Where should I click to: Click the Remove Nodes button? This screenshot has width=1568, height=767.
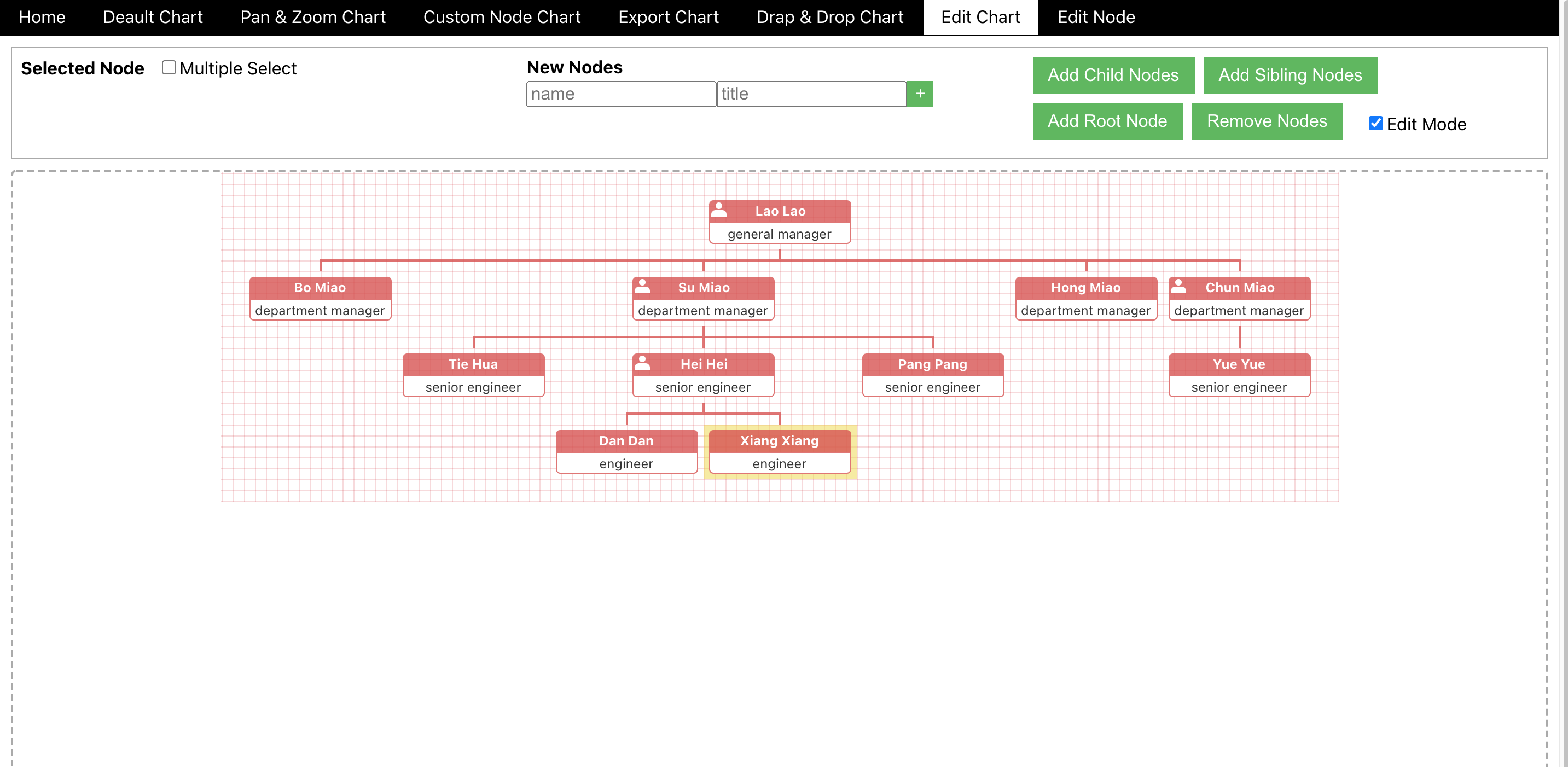point(1266,121)
